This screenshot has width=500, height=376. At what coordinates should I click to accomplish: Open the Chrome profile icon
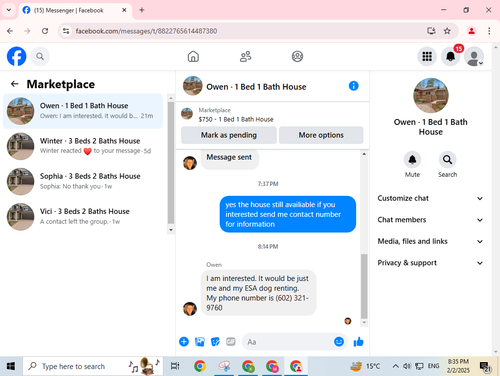click(x=471, y=31)
